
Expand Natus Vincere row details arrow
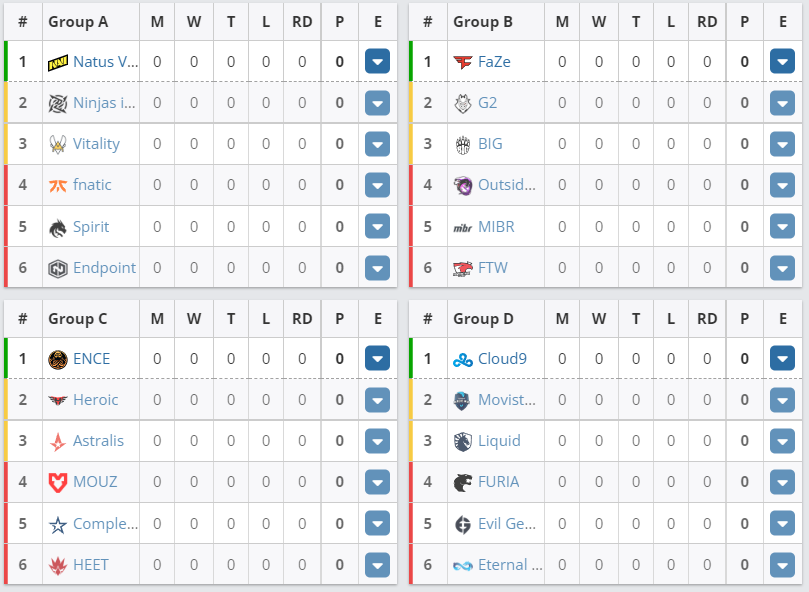point(377,61)
